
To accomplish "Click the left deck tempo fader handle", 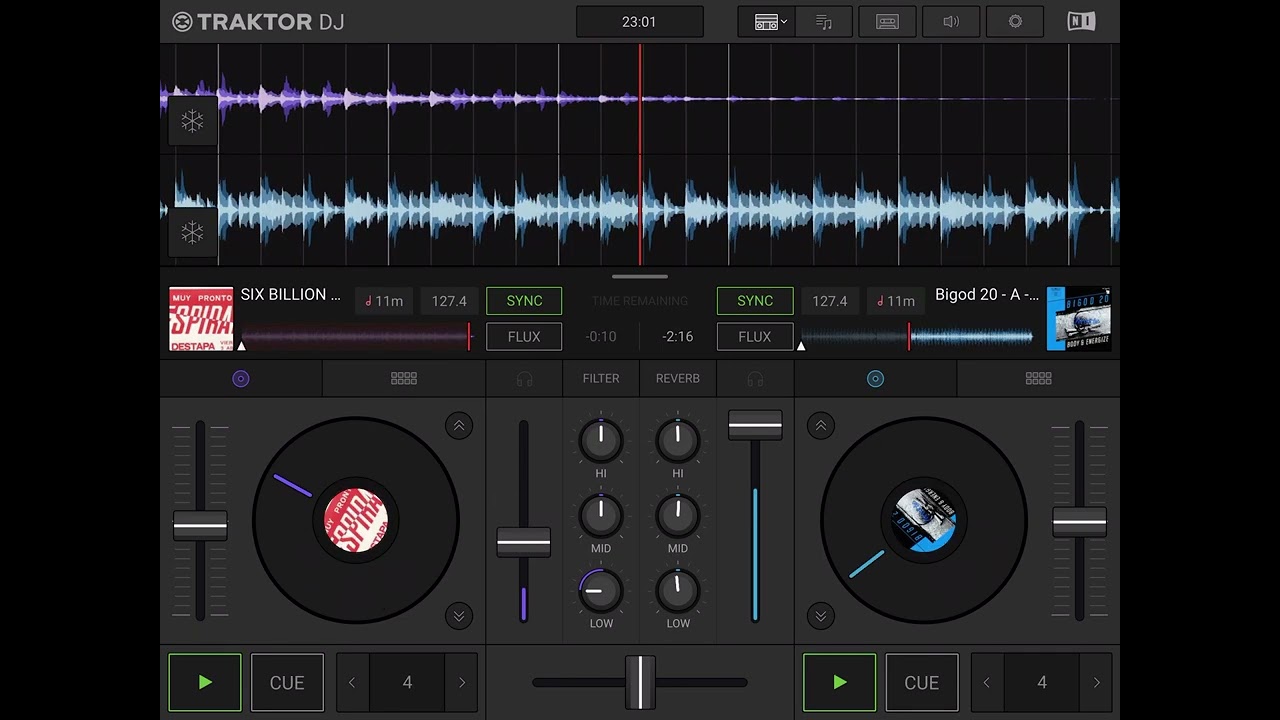I will click(200, 525).
